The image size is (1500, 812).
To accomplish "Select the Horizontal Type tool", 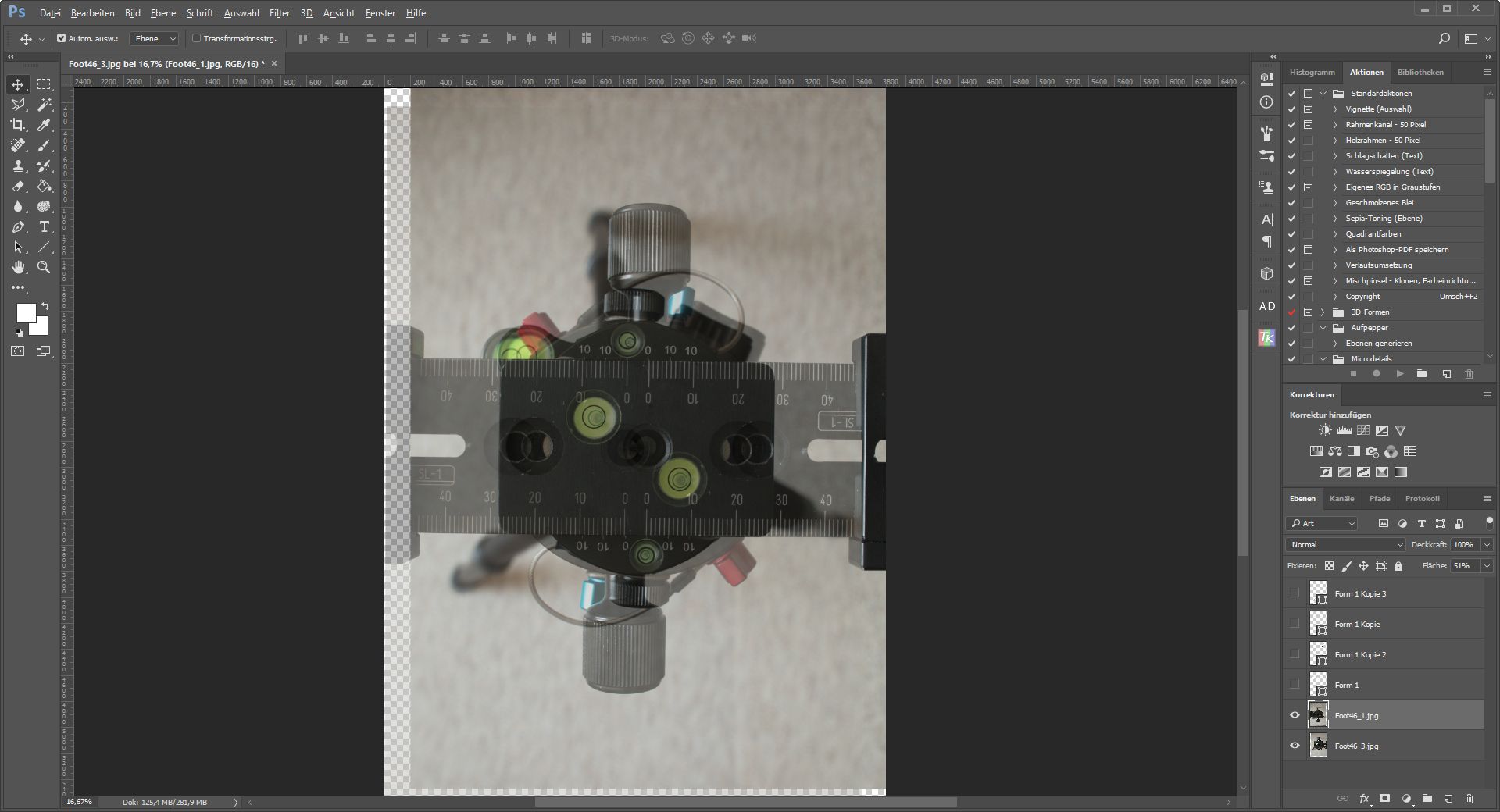I will (x=45, y=227).
